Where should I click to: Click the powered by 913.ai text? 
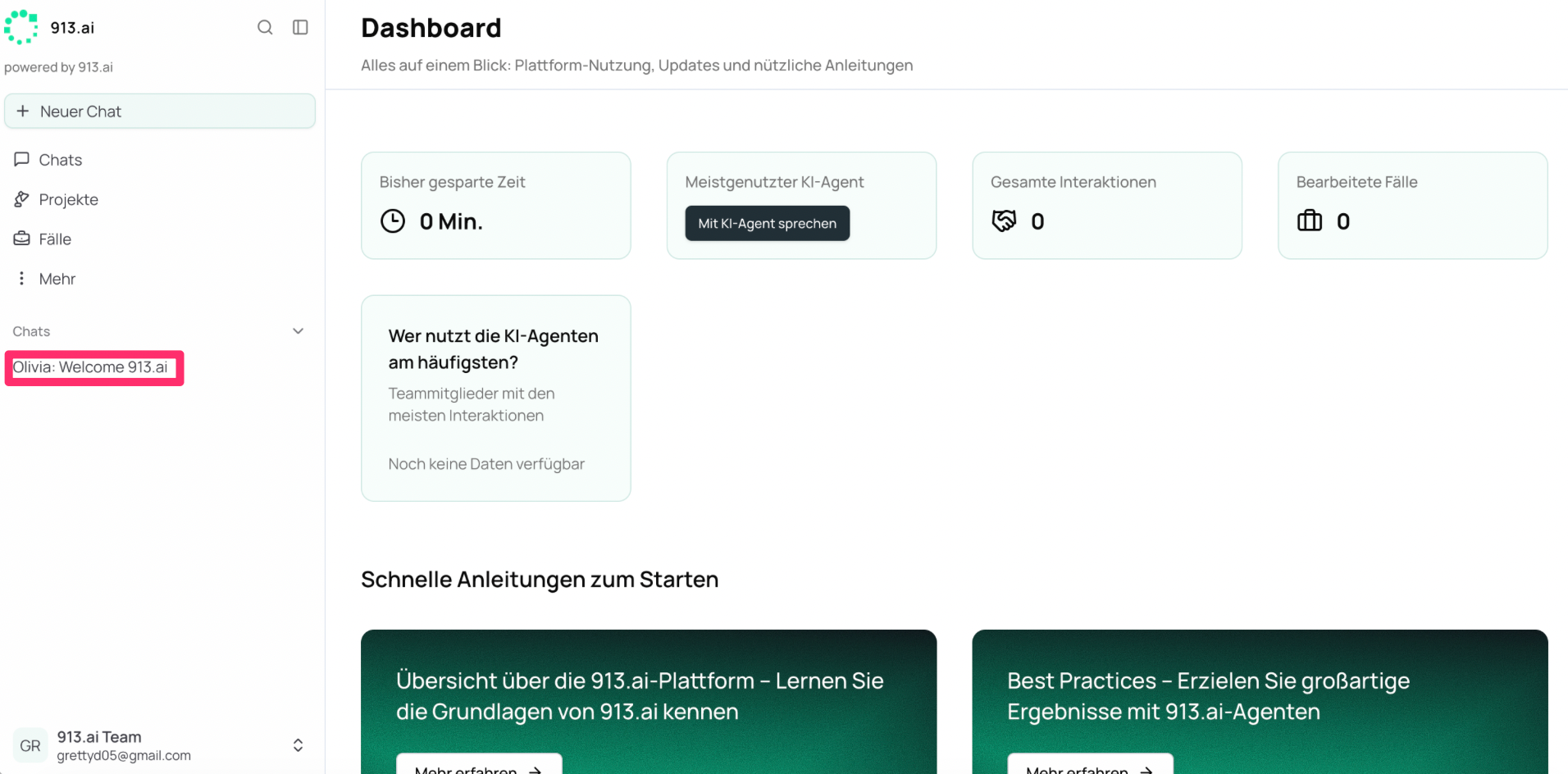[58, 67]
